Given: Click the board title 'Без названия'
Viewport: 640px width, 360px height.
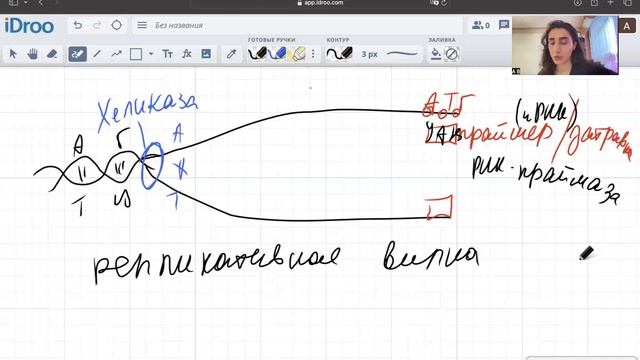Looking at the screenshot, I should pyautogui.click(x=179, y=25).
